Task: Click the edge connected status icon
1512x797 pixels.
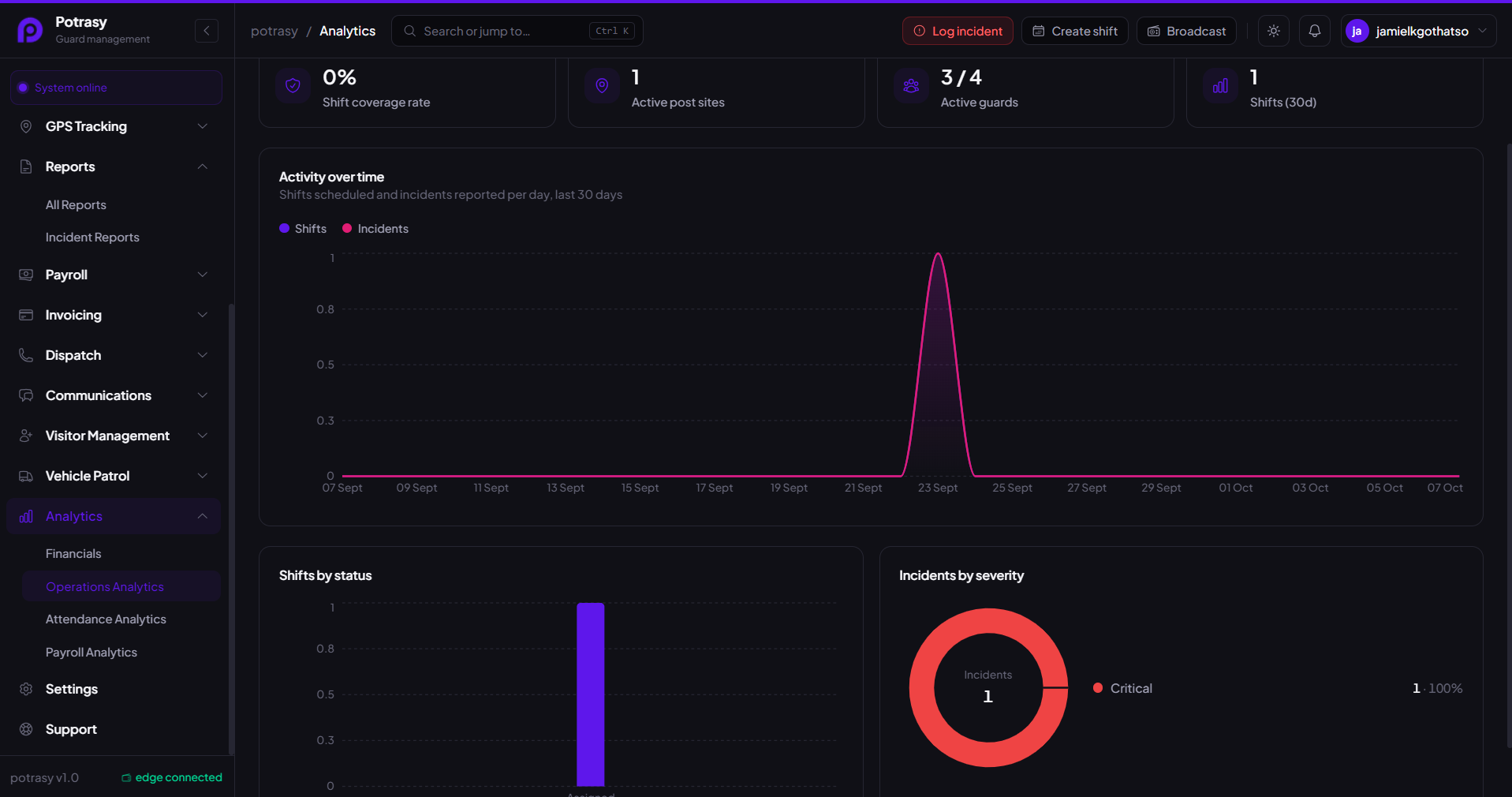Action: point(126,778)
